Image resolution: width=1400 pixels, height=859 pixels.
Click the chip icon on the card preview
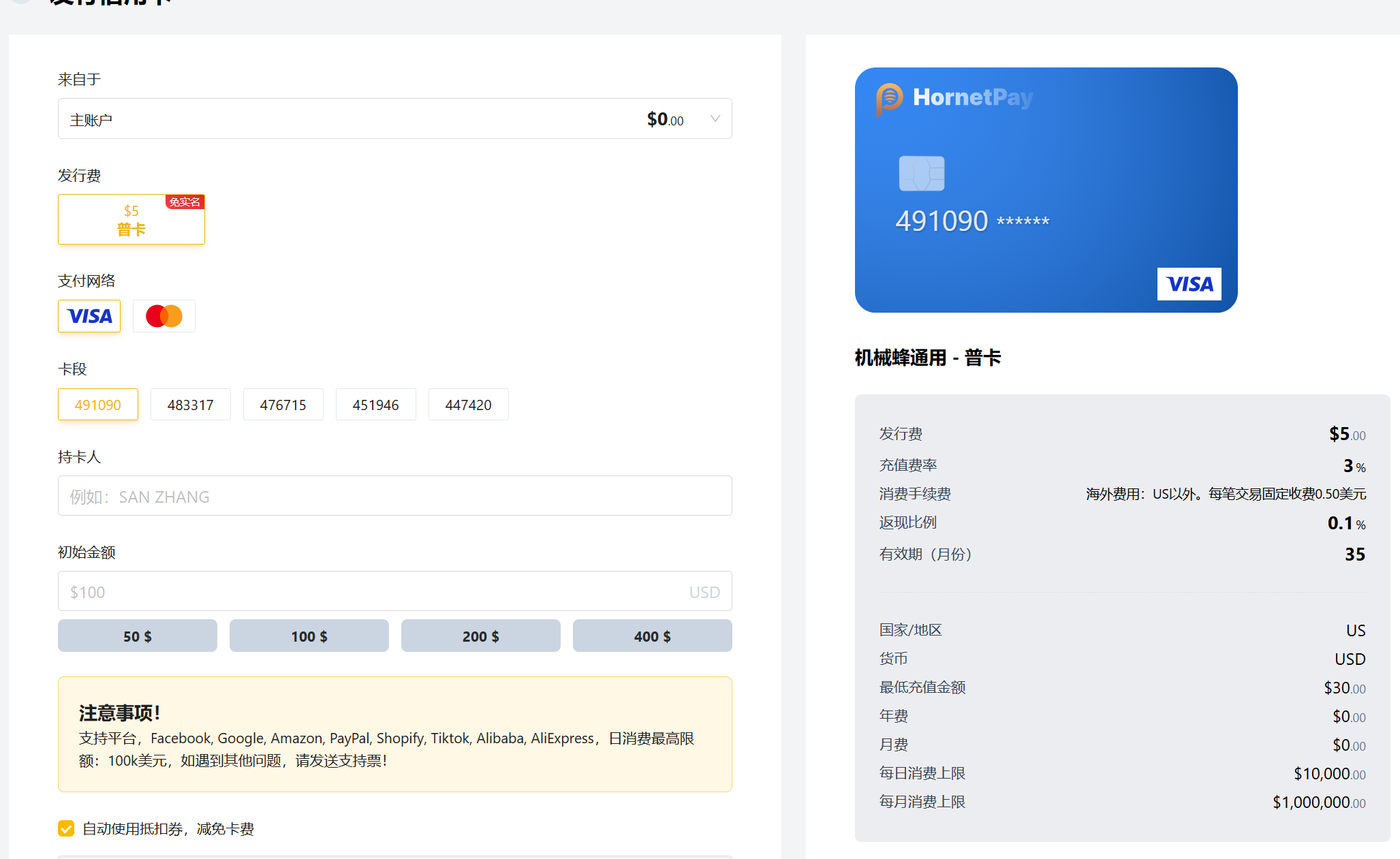922,174
